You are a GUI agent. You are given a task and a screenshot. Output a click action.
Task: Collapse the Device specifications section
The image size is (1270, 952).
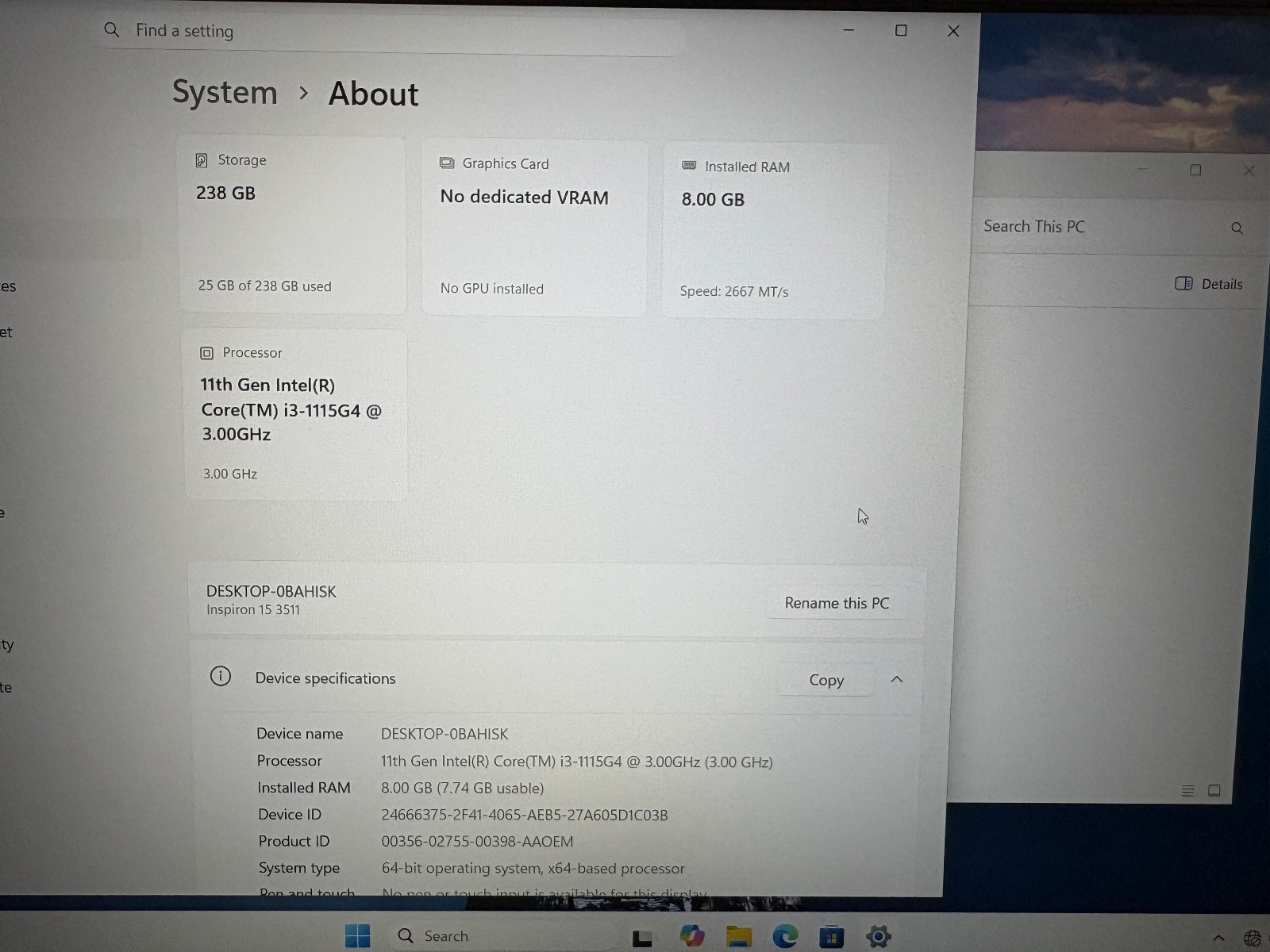pos(897,679)
